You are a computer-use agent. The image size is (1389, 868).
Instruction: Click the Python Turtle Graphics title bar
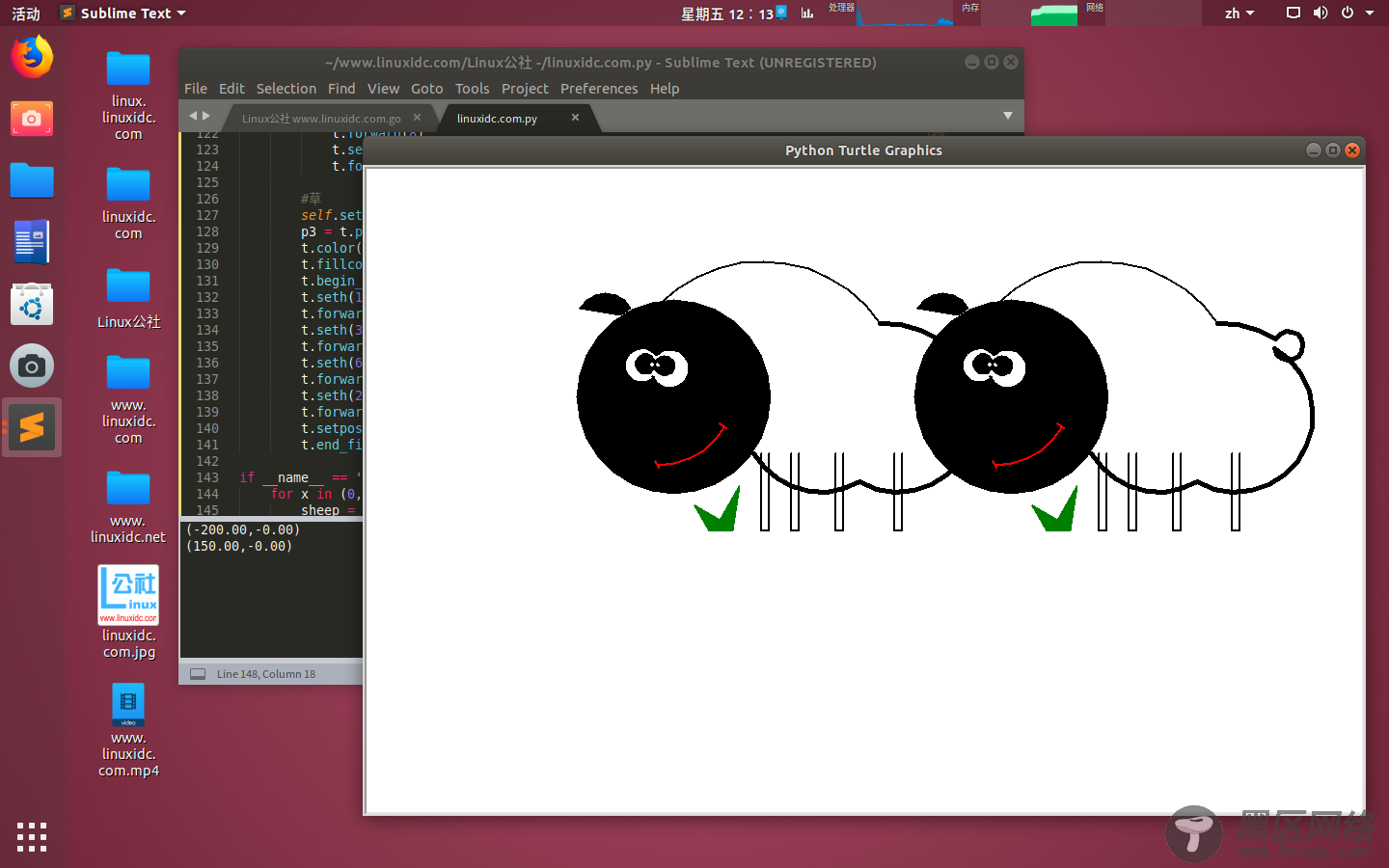pyautogui.click(x=863, y=150)
